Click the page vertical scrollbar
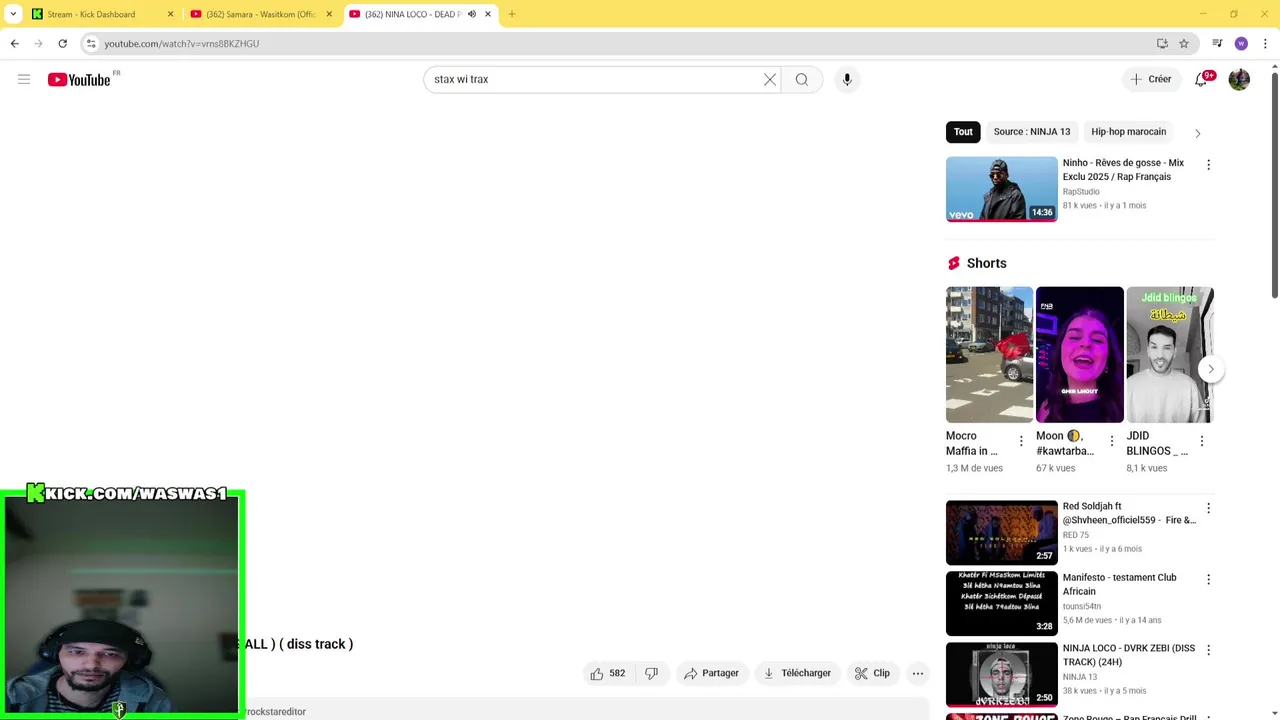This screenshot has width=1280, height=720. click(x=1274, y=185)
